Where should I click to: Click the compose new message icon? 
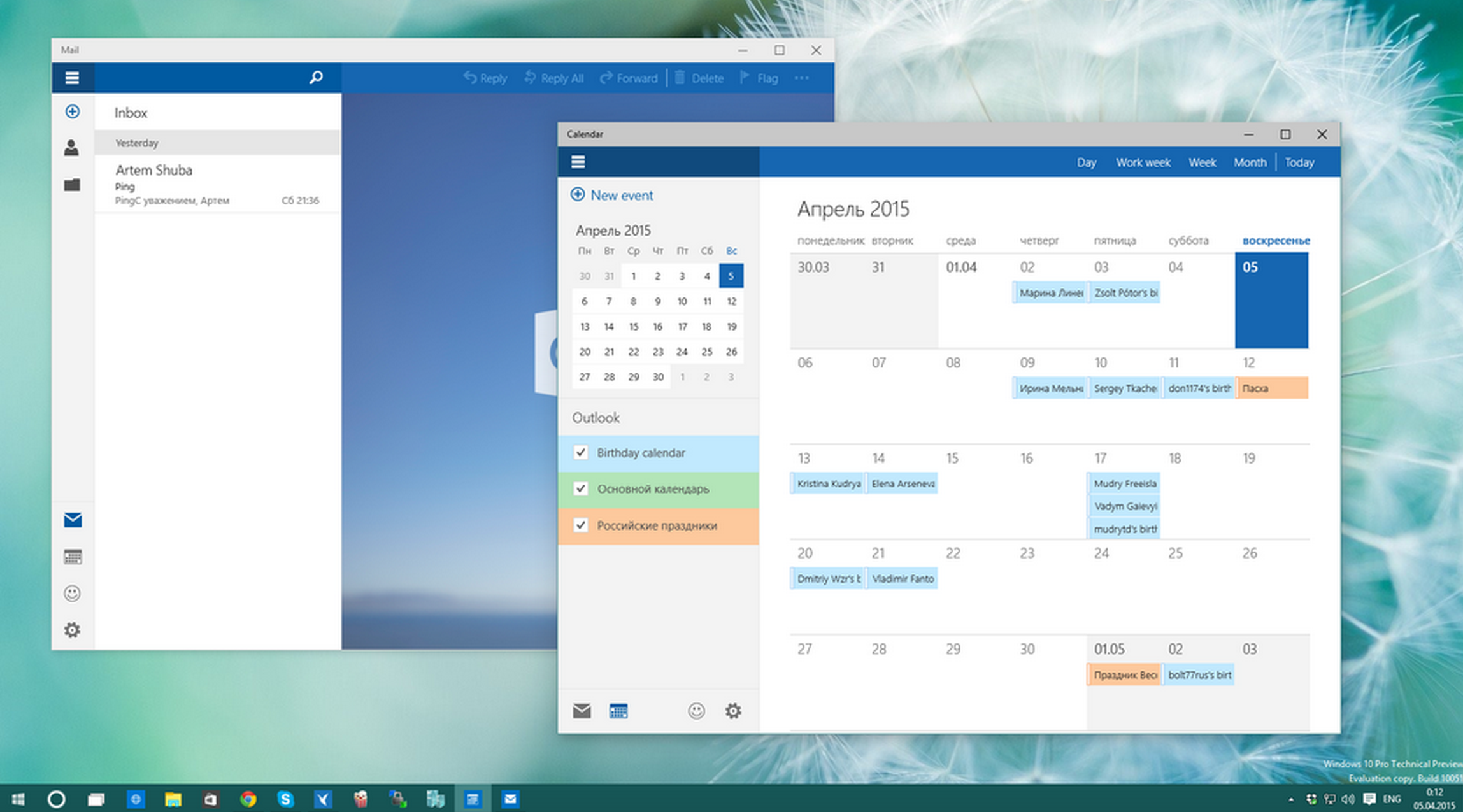point(72,111)
